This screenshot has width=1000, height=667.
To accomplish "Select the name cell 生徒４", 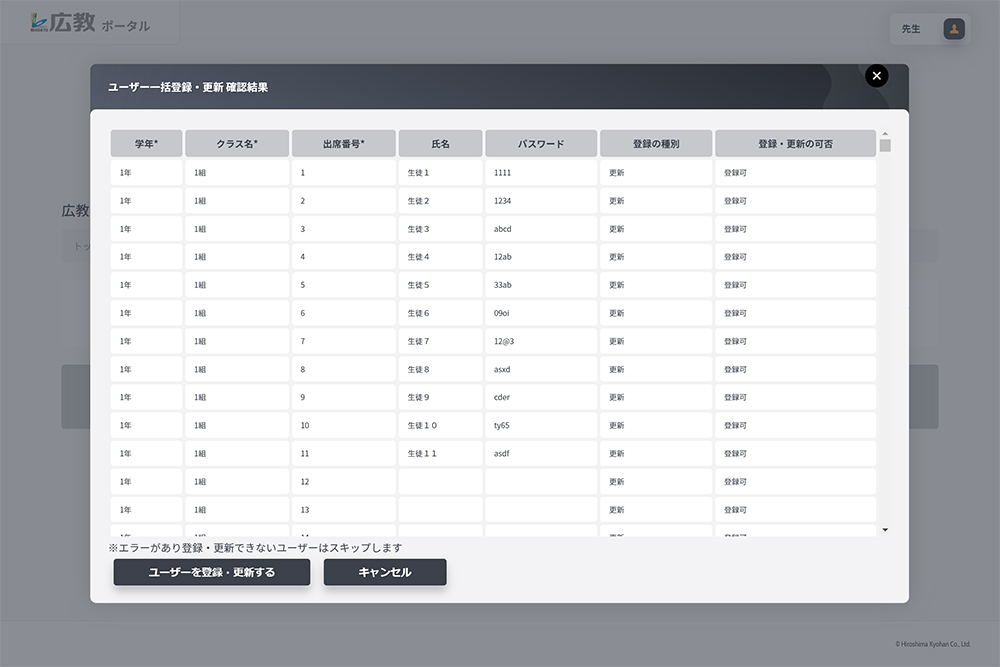I will click(440, 257).
